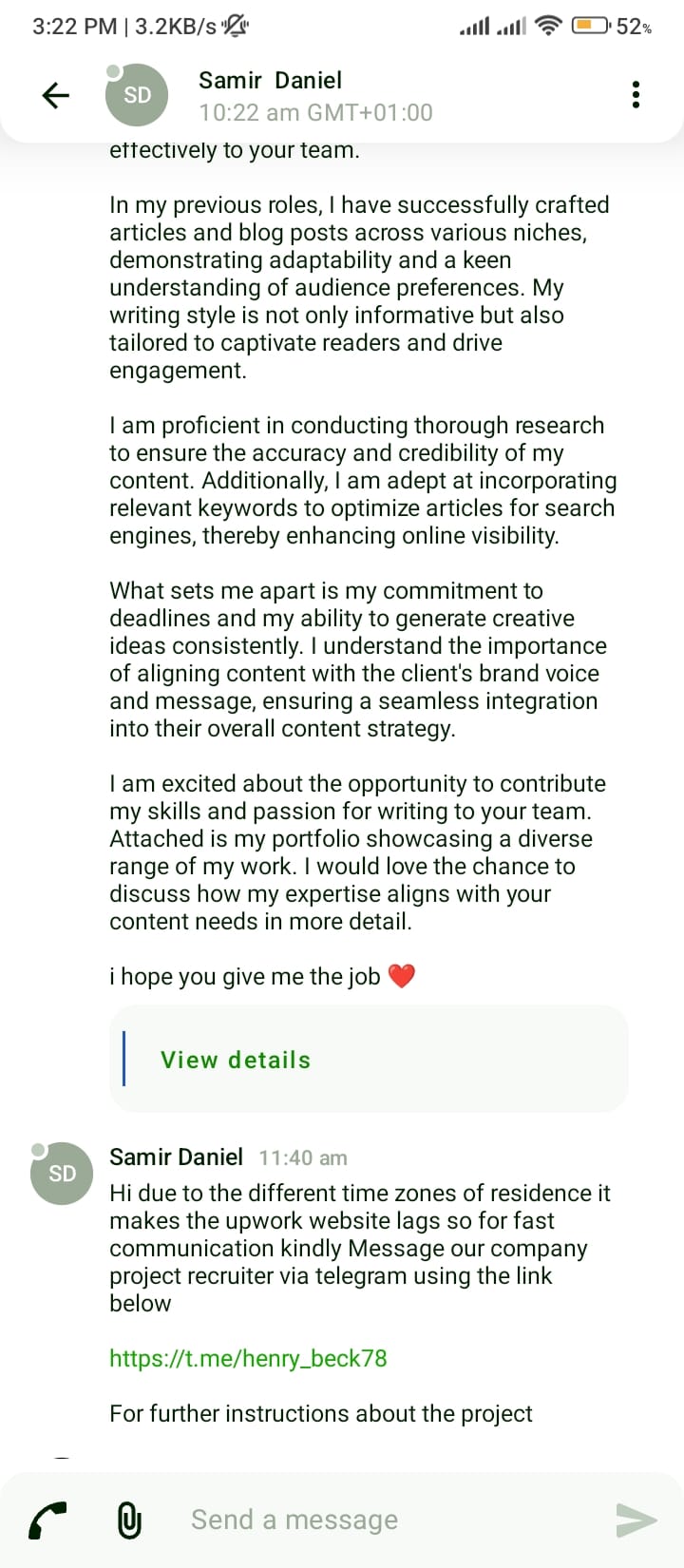Screen dimensions: 684x1568
Task: Start a call with the phone icon
Action: click(x=47, y=1520)
